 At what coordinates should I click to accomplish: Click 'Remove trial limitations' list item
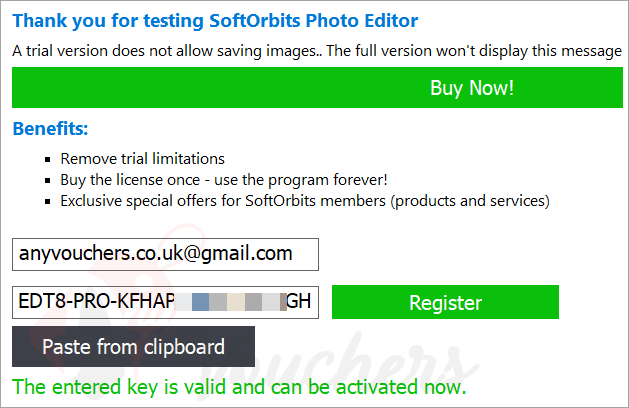pos(142,158)
